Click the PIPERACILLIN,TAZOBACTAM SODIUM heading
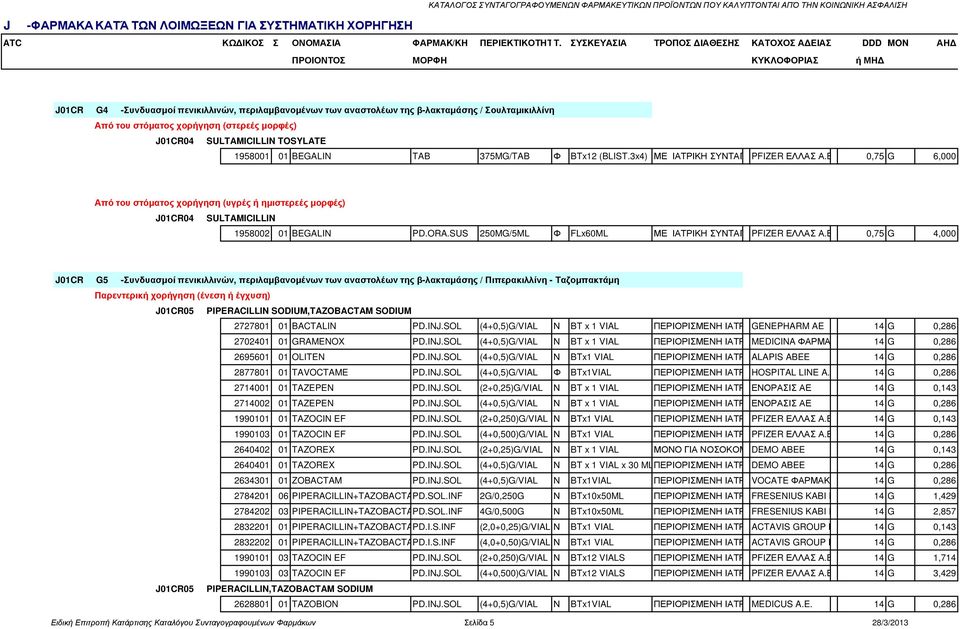960x629 pixels. pyautogui.click(x=290, y=589)
